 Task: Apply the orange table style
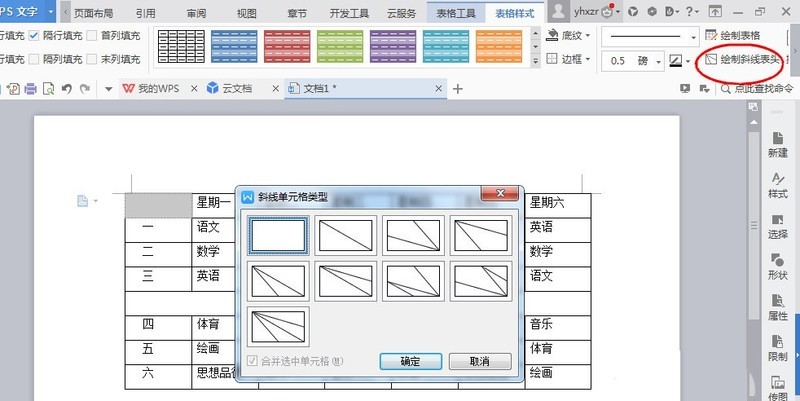click(x=499, y=46)
